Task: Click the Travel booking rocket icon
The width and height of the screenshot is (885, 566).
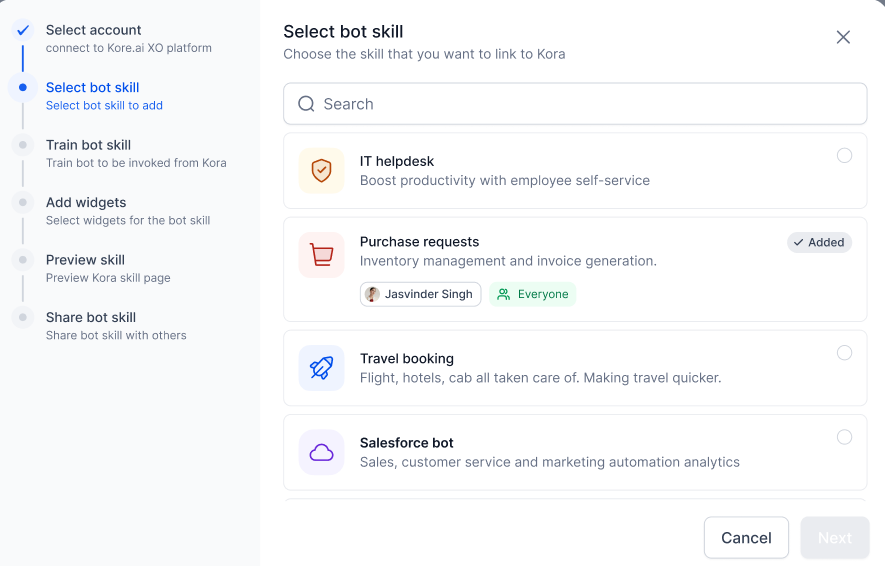Action: (x=321, y=368)
